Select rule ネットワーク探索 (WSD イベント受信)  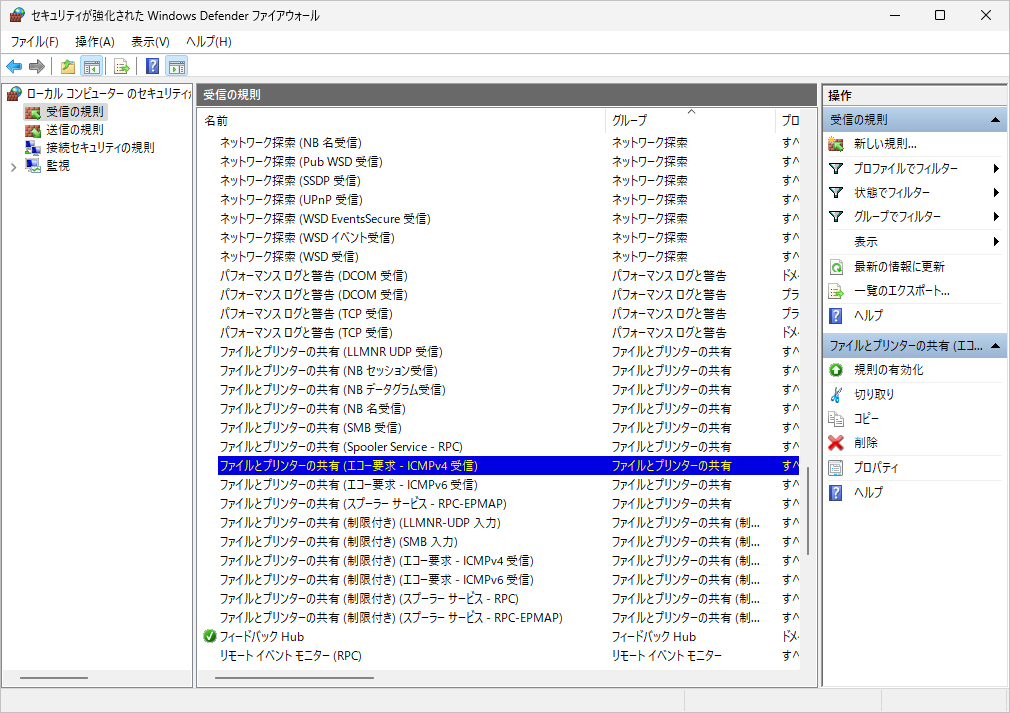(307, 238)
